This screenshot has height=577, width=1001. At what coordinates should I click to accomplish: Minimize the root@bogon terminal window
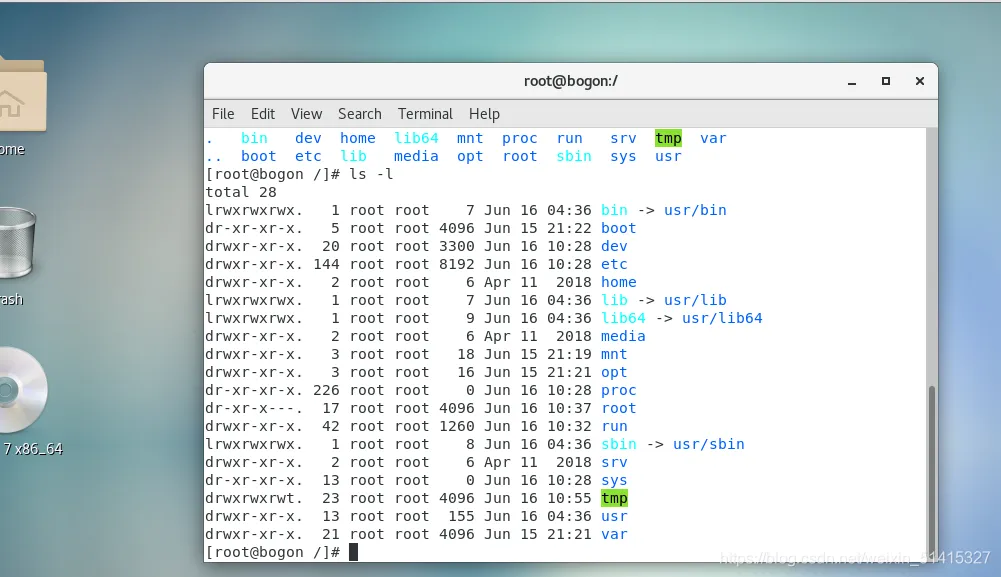tap(852, 82)
